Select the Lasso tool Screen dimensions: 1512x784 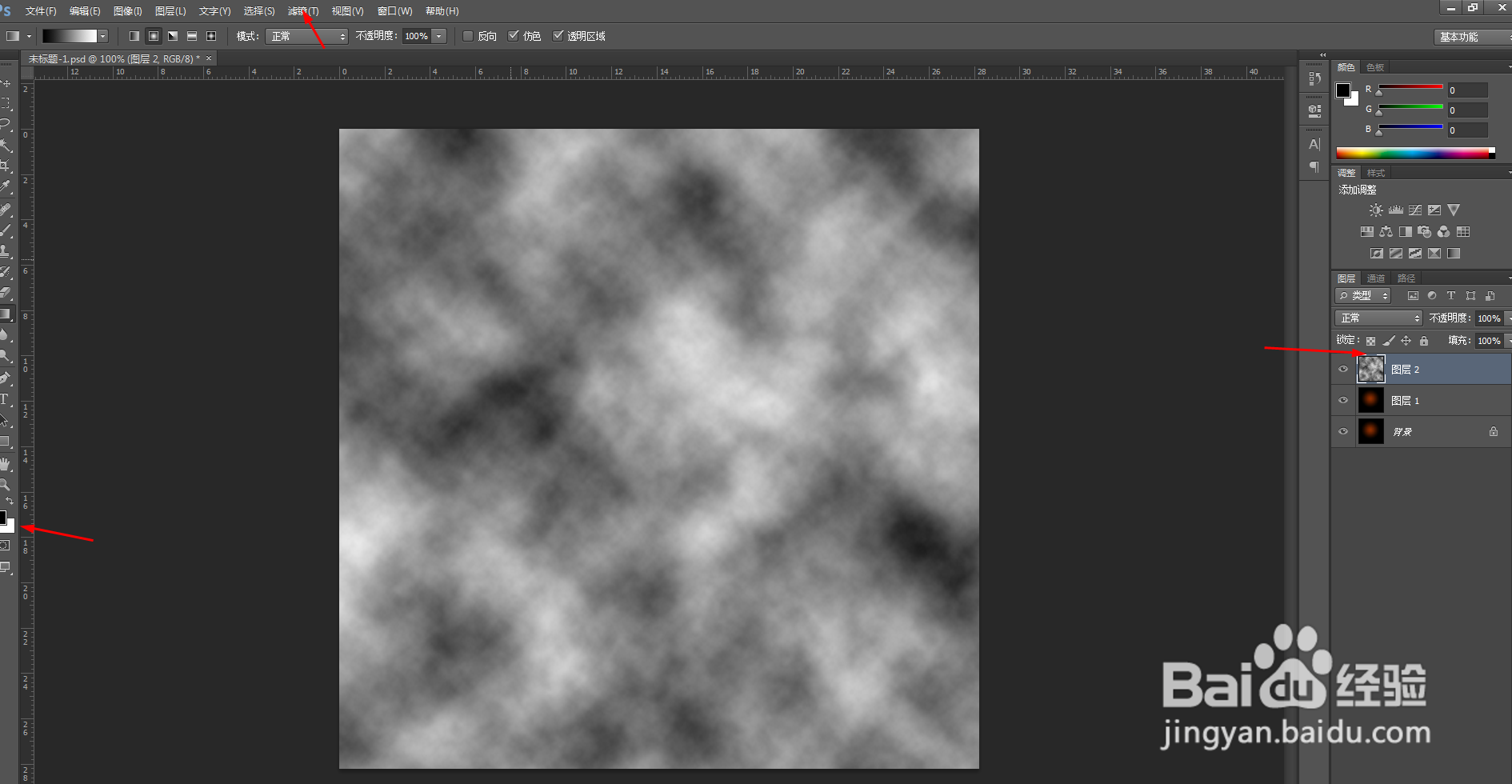pos(6,125)
